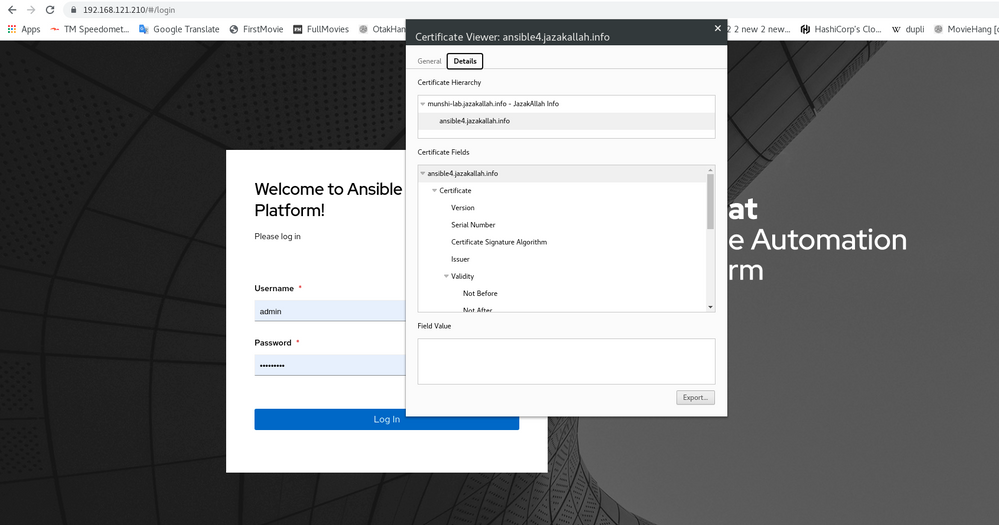
Task: Click the Export... button
Action: [695, 398]
